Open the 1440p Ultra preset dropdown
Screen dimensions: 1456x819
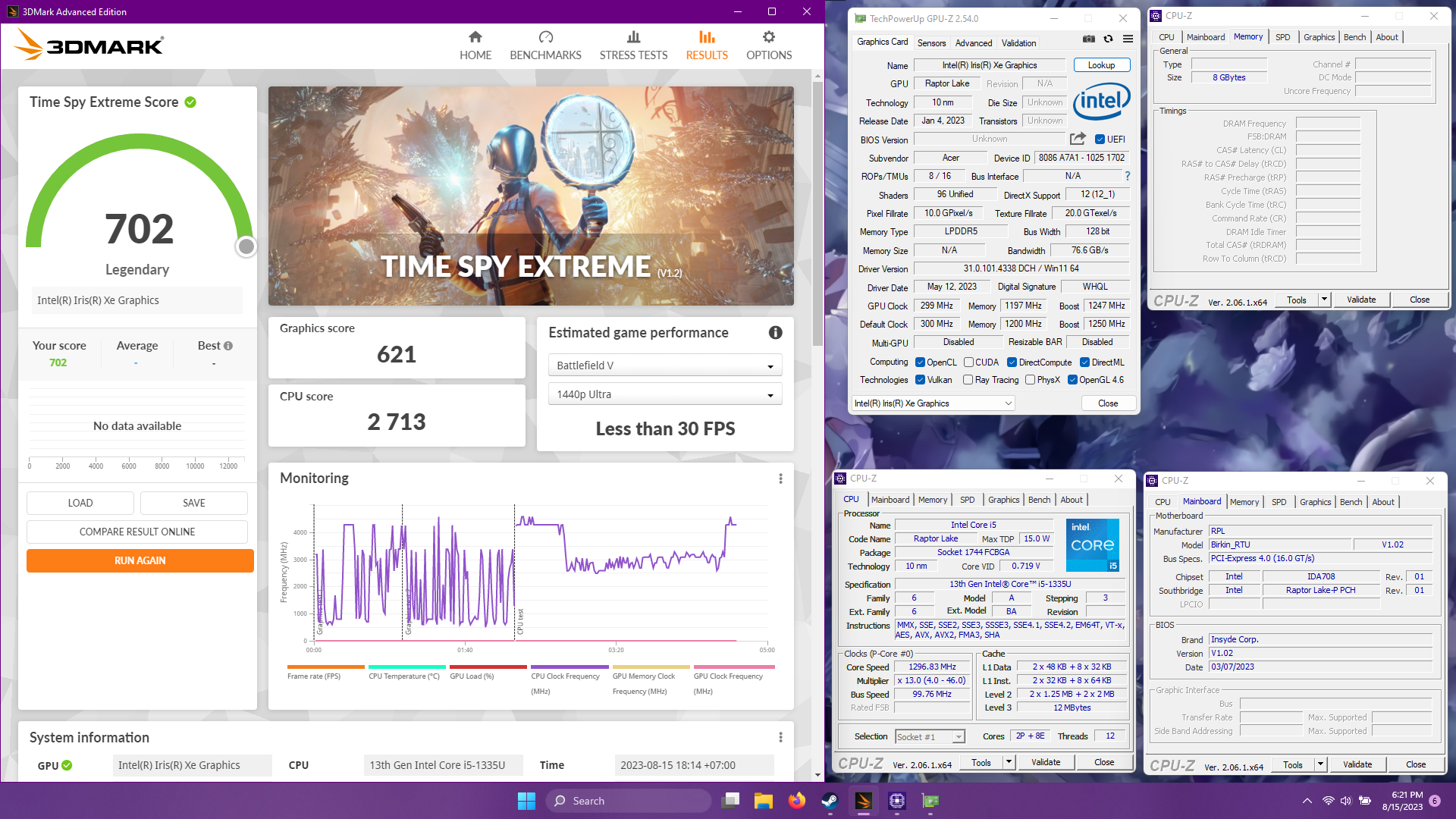664,394
